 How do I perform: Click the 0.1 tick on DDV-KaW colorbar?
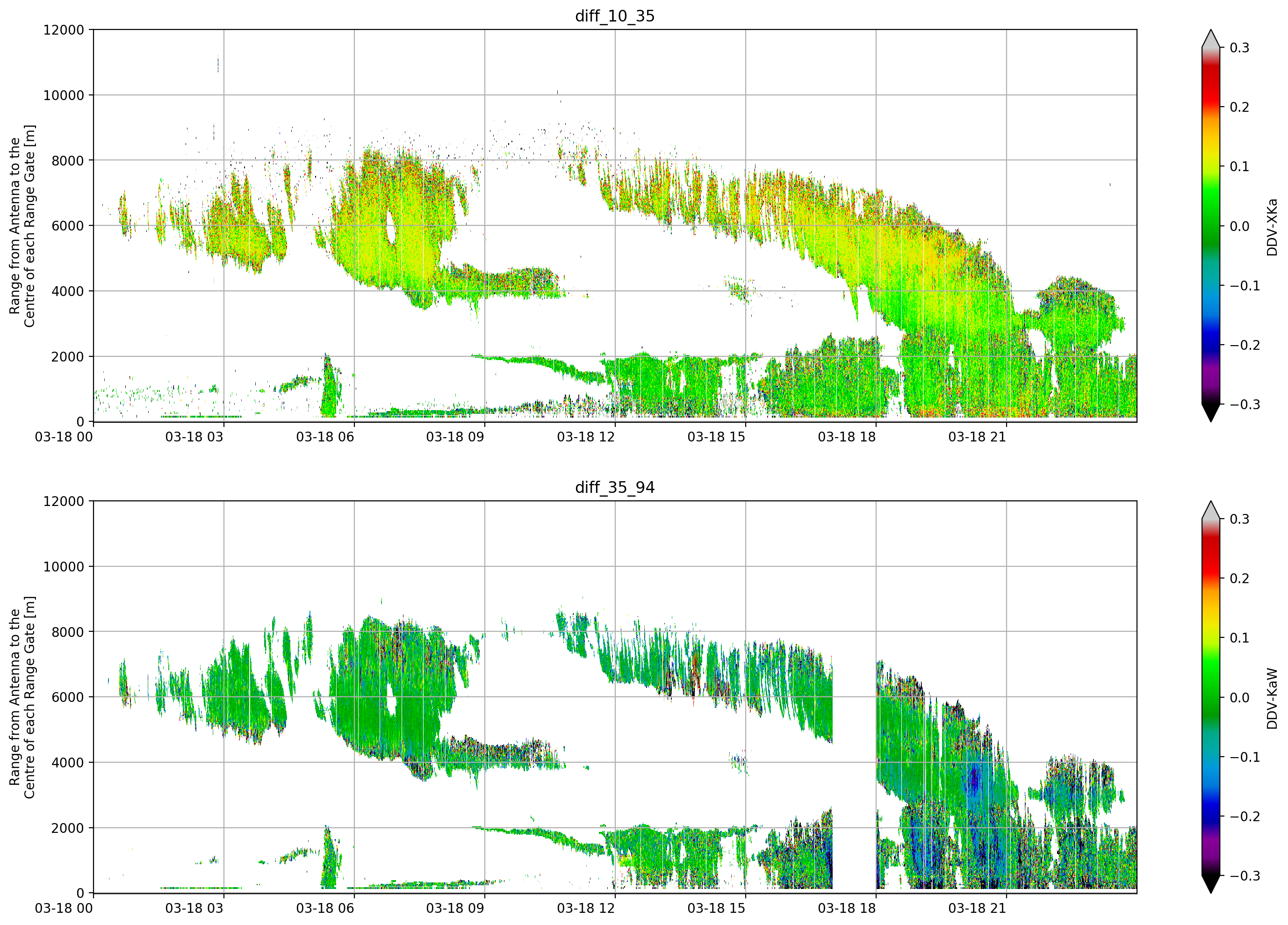[1239, 637]
